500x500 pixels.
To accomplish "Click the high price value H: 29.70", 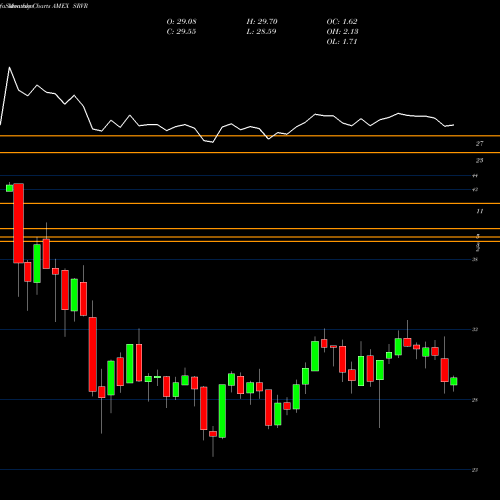I will click(262, 22).
